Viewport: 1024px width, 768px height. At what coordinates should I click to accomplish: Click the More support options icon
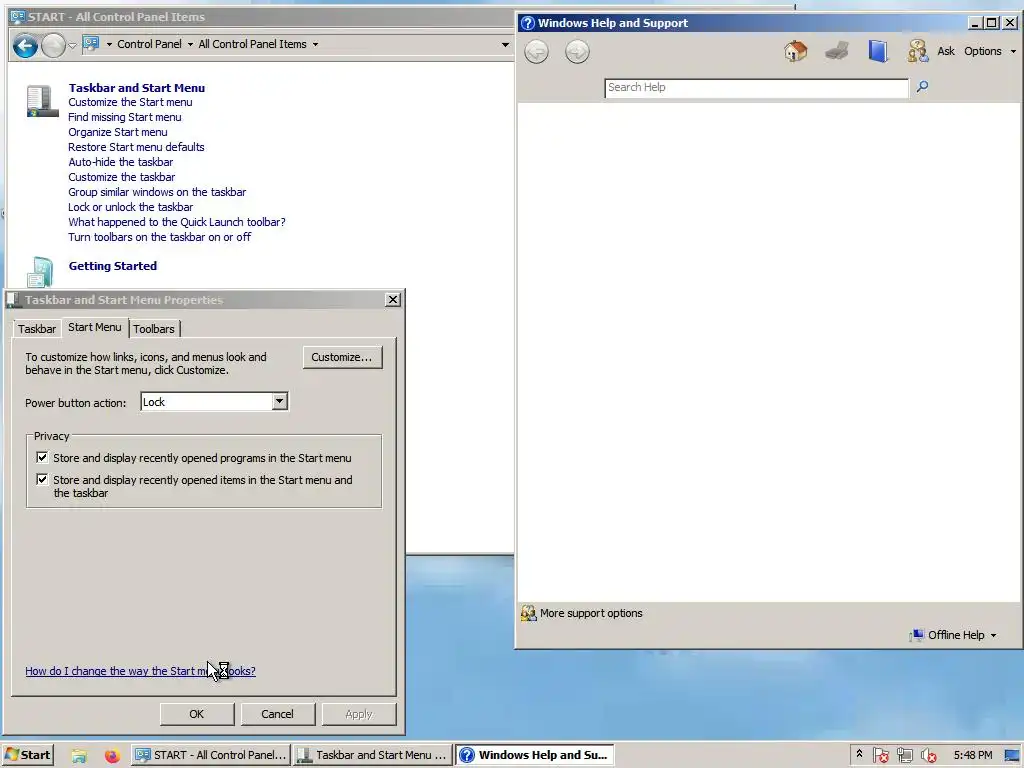(x=528, y=613)
